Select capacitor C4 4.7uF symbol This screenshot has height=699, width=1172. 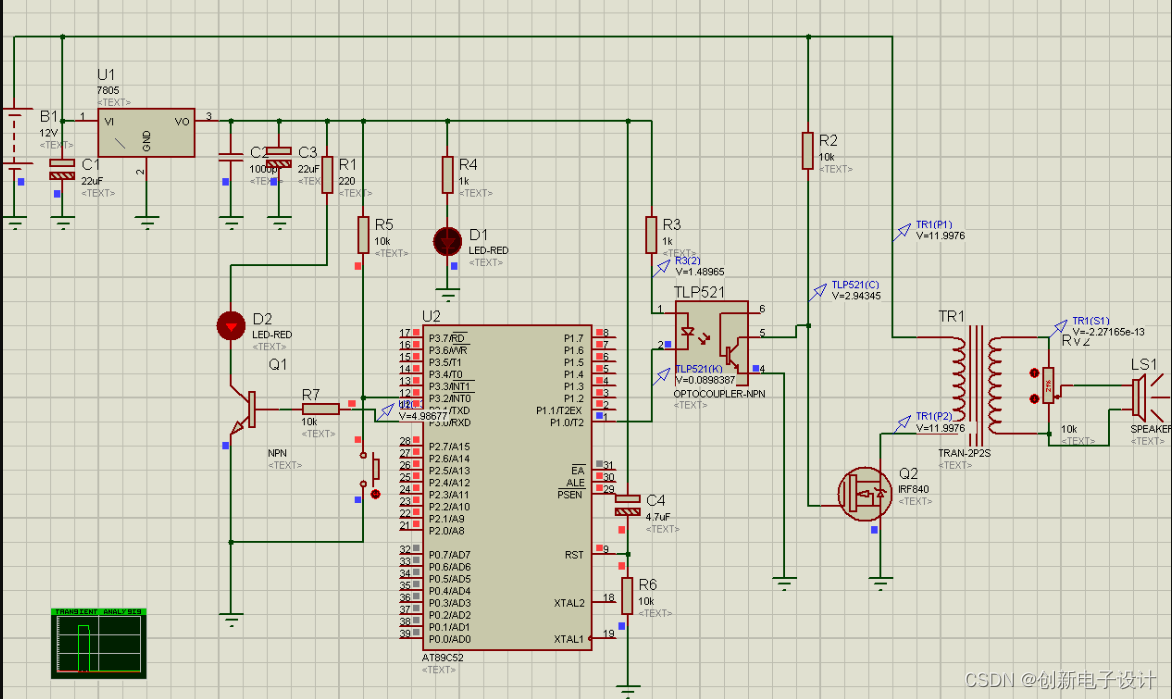pos(628,505)
